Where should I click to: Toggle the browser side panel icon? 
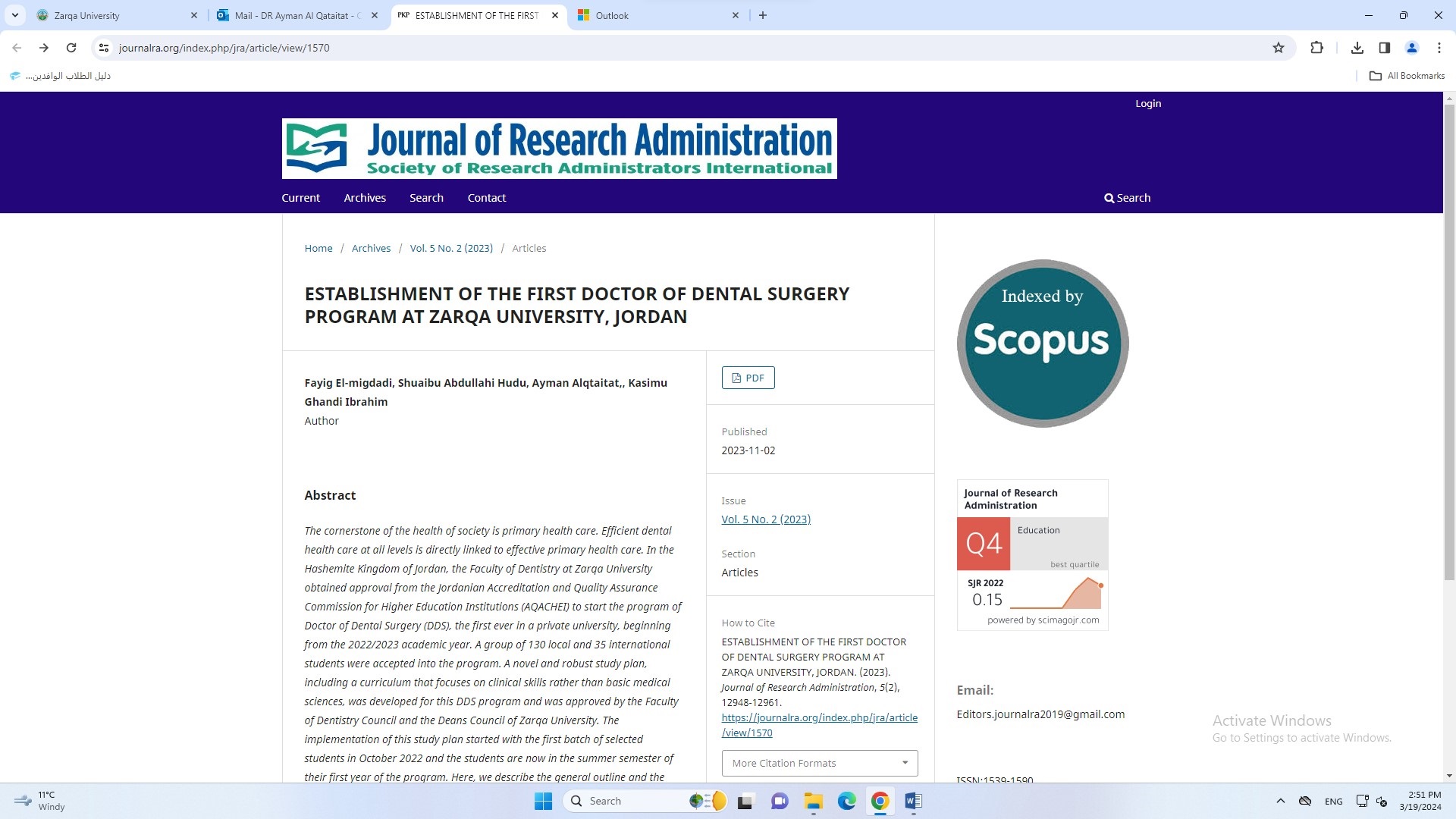pyautogui.click(x=1385, y=48)
